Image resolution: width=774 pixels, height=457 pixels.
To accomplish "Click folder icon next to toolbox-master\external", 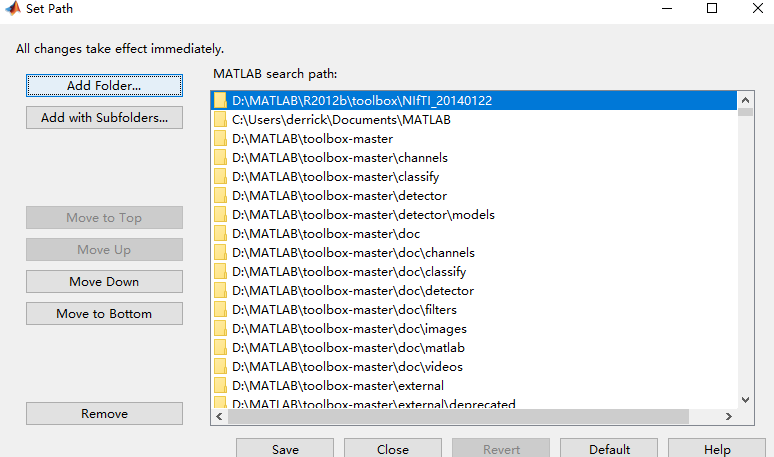I will (220, 385).
